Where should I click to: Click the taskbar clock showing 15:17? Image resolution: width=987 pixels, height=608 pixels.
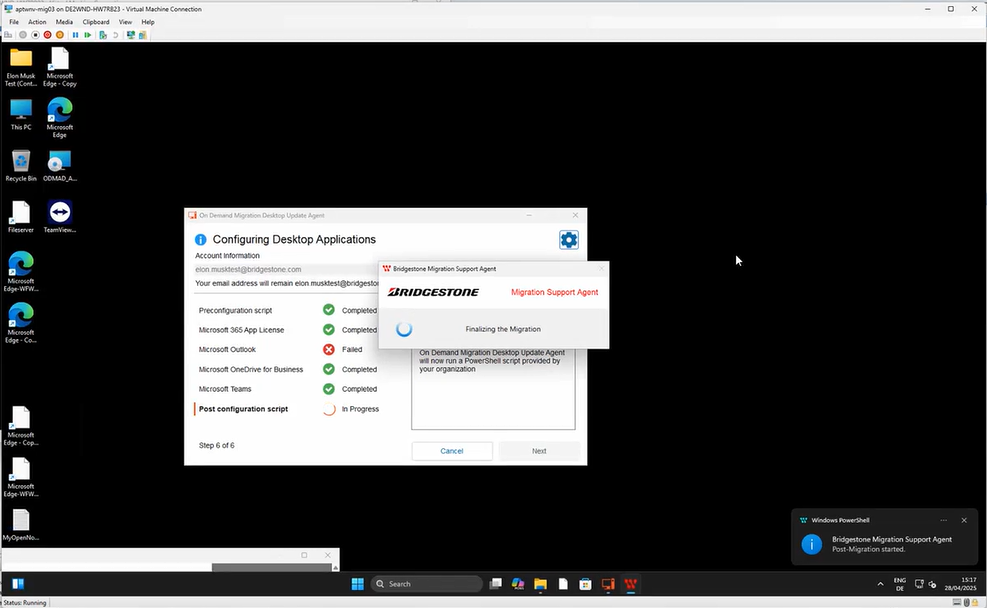(960, 584)
